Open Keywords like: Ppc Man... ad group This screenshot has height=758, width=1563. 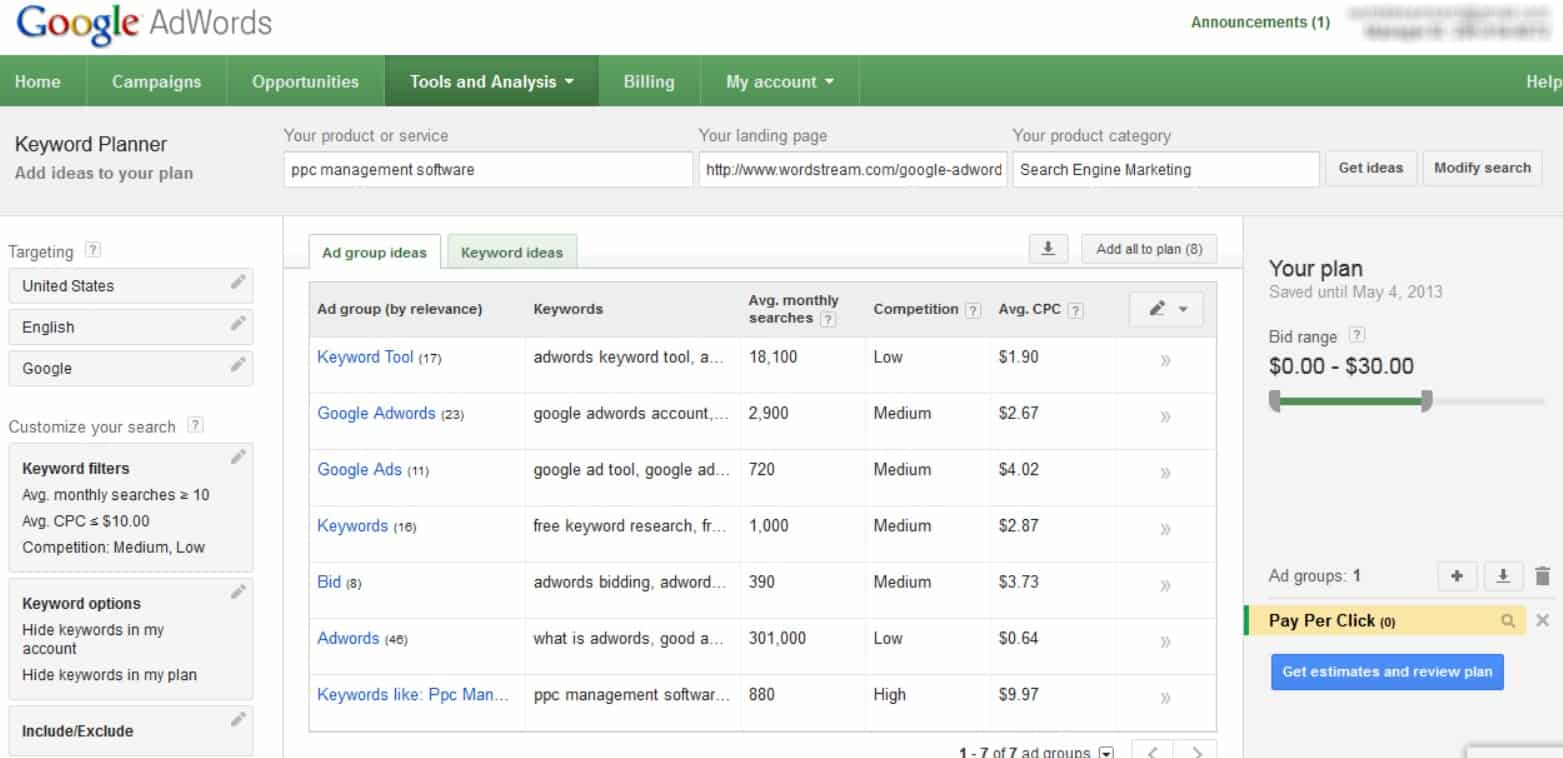413,694
